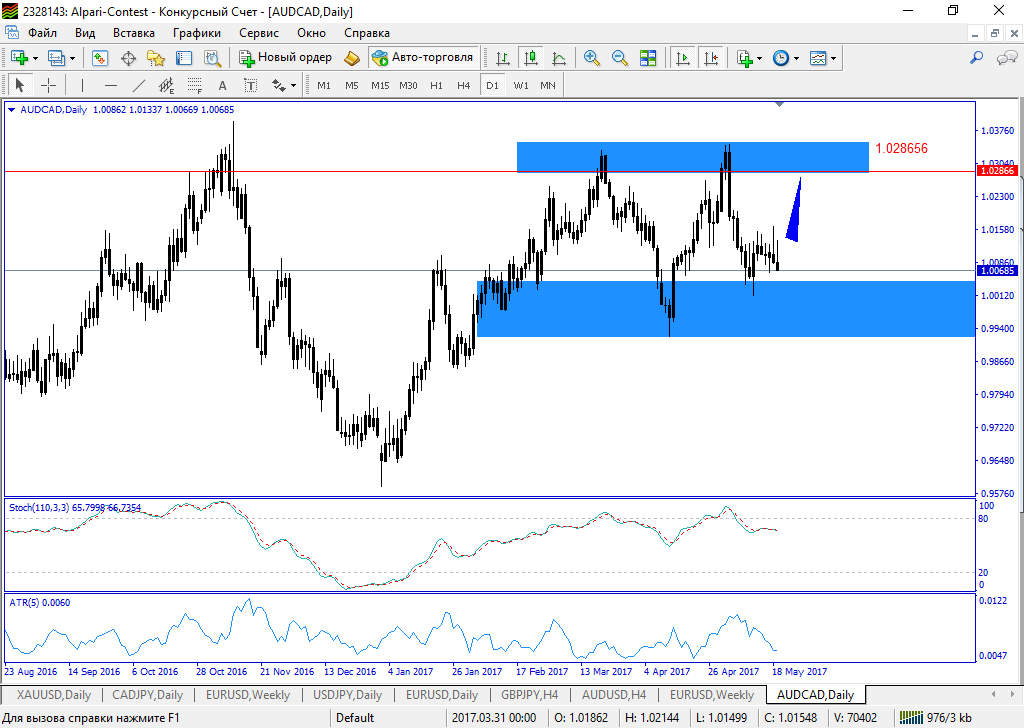The height and width of the screenshot is (728, 1024).
Task: Select the vertical line tool
Action: tap(82, 86)
